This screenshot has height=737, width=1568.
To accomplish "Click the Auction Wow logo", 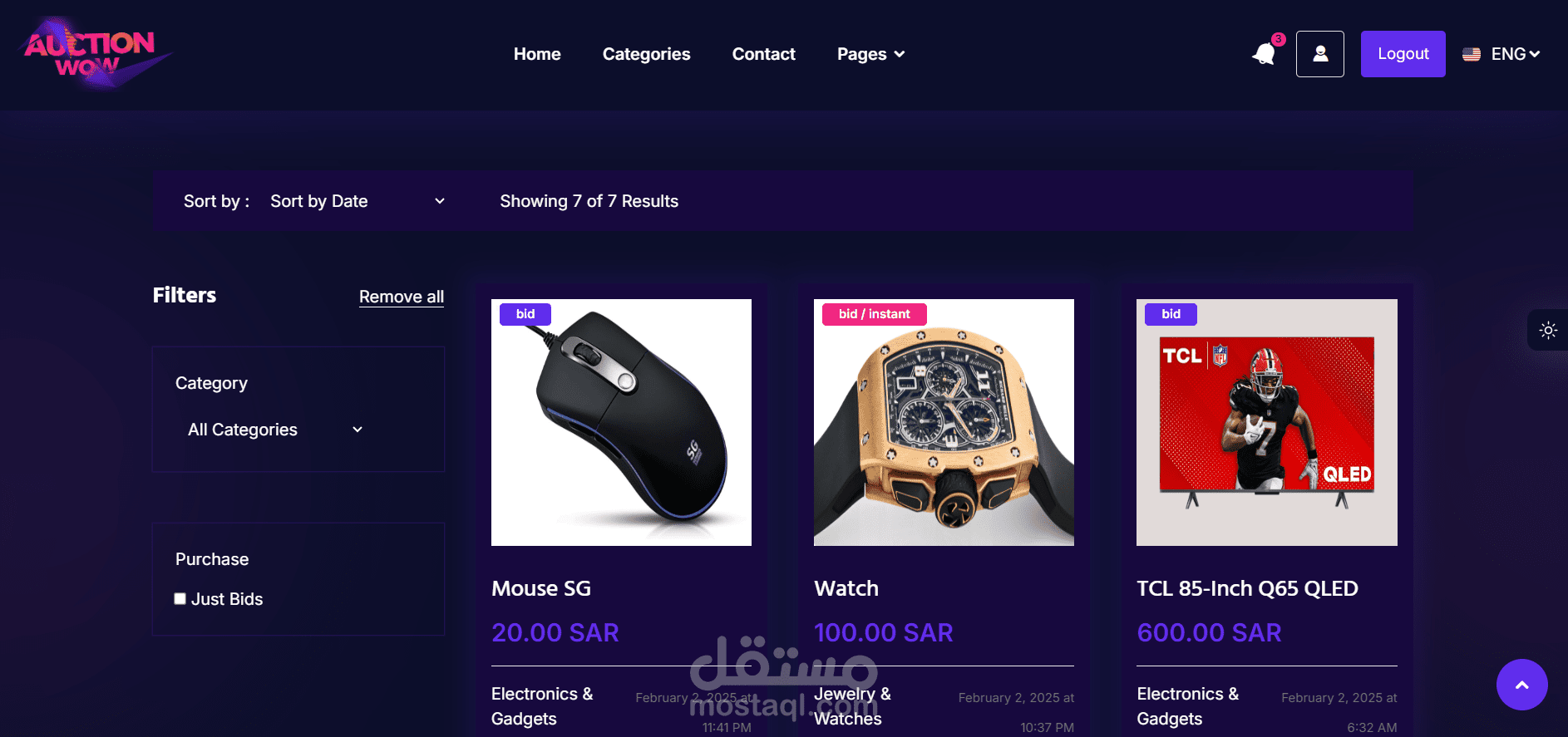I will click(93, 54).
